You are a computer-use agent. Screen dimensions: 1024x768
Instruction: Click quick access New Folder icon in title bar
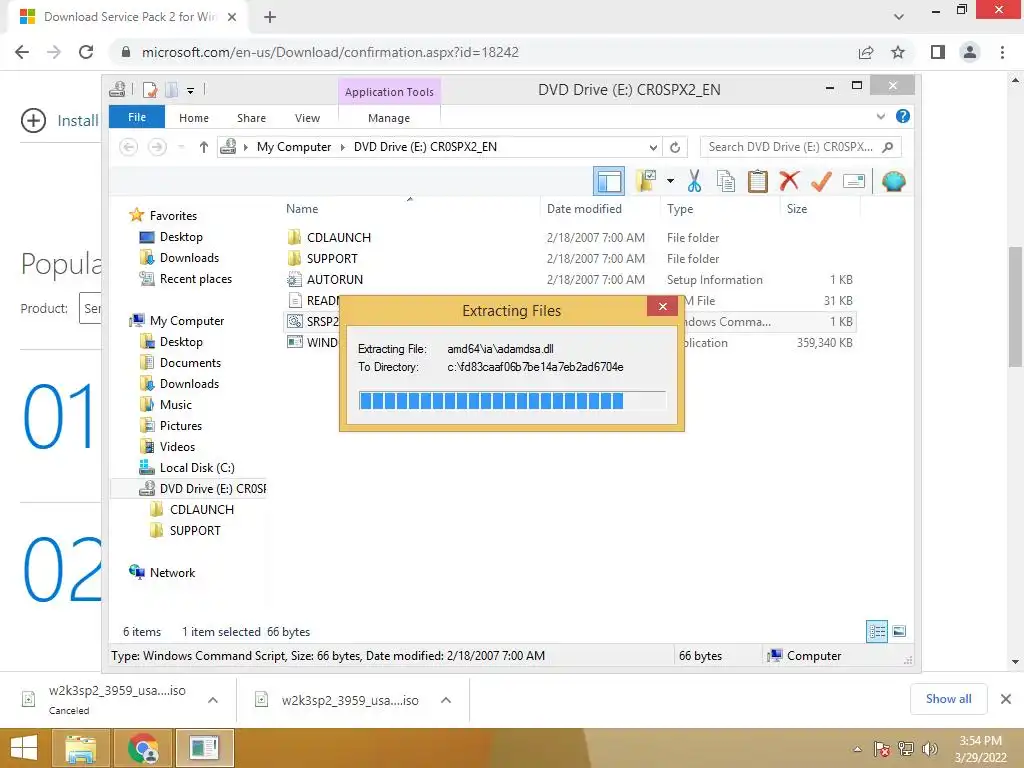click(172, 89)
